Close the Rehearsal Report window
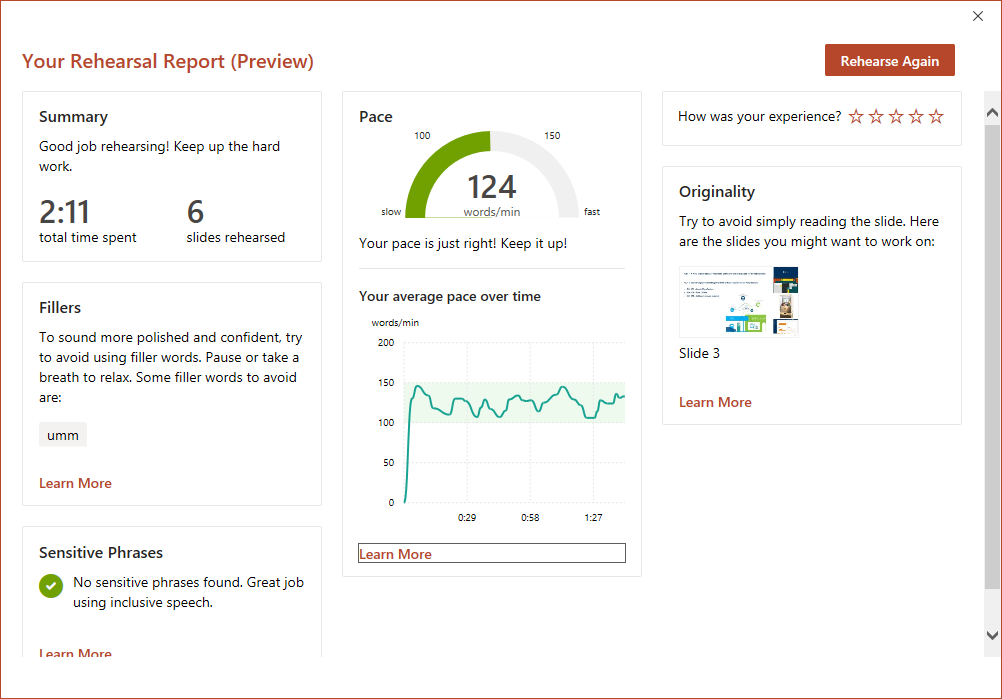Screen dimensions: 1002x699 [x=978, y=16]
